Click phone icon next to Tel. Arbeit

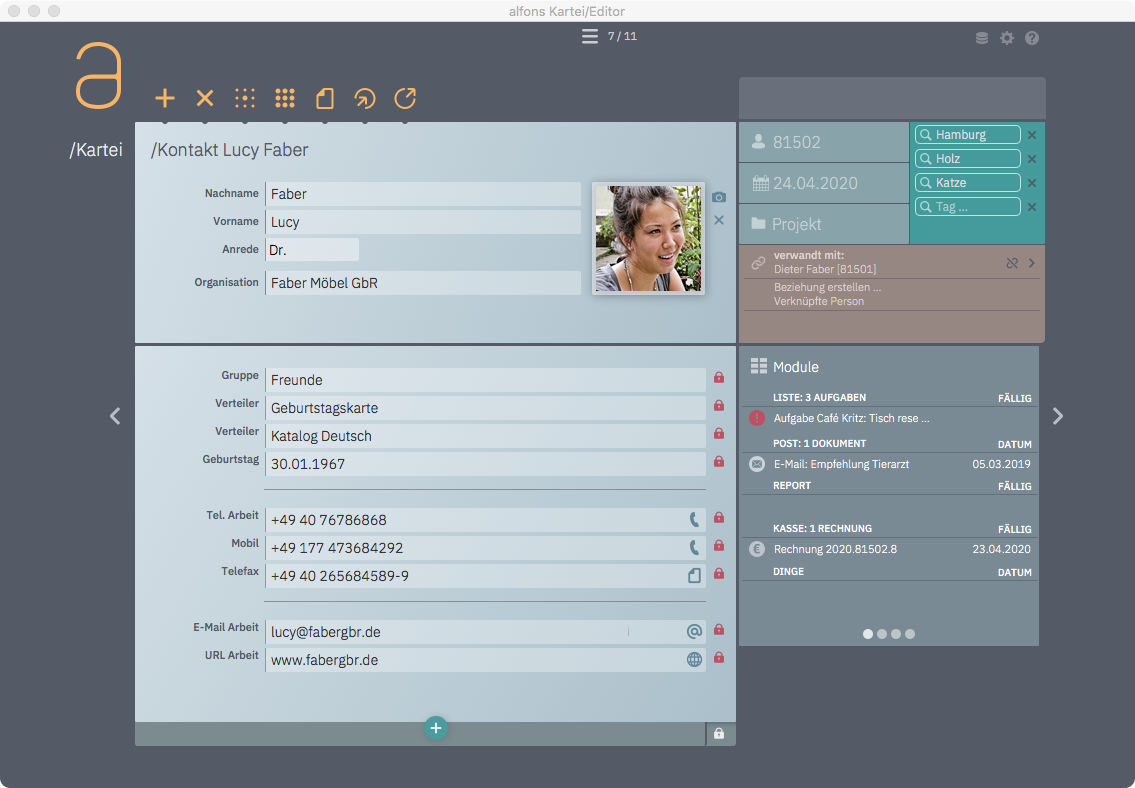pyautogui.click(x=694, y=519)
